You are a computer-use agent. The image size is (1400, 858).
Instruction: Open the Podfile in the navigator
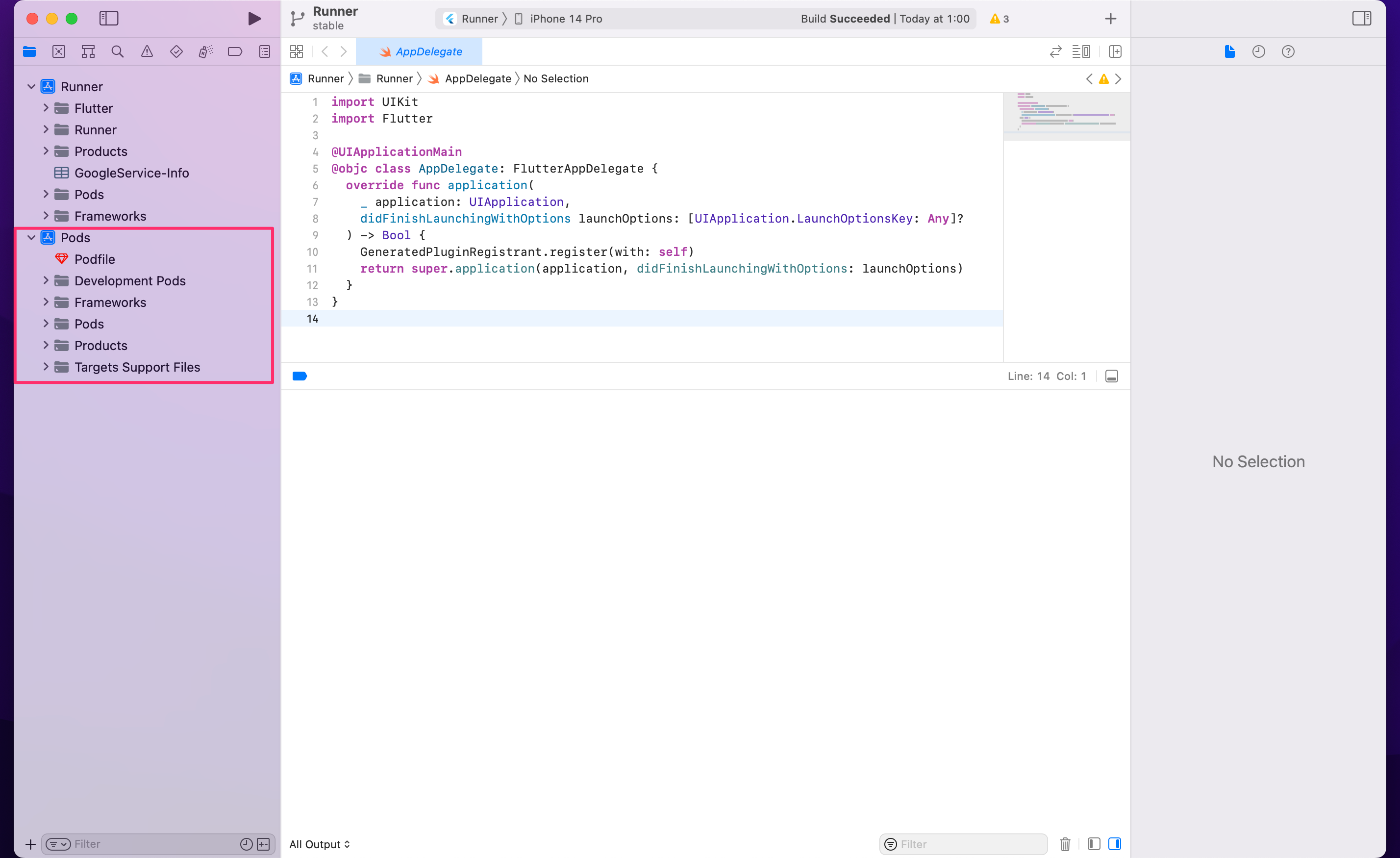pyautogui.click(x=94, y=259)
